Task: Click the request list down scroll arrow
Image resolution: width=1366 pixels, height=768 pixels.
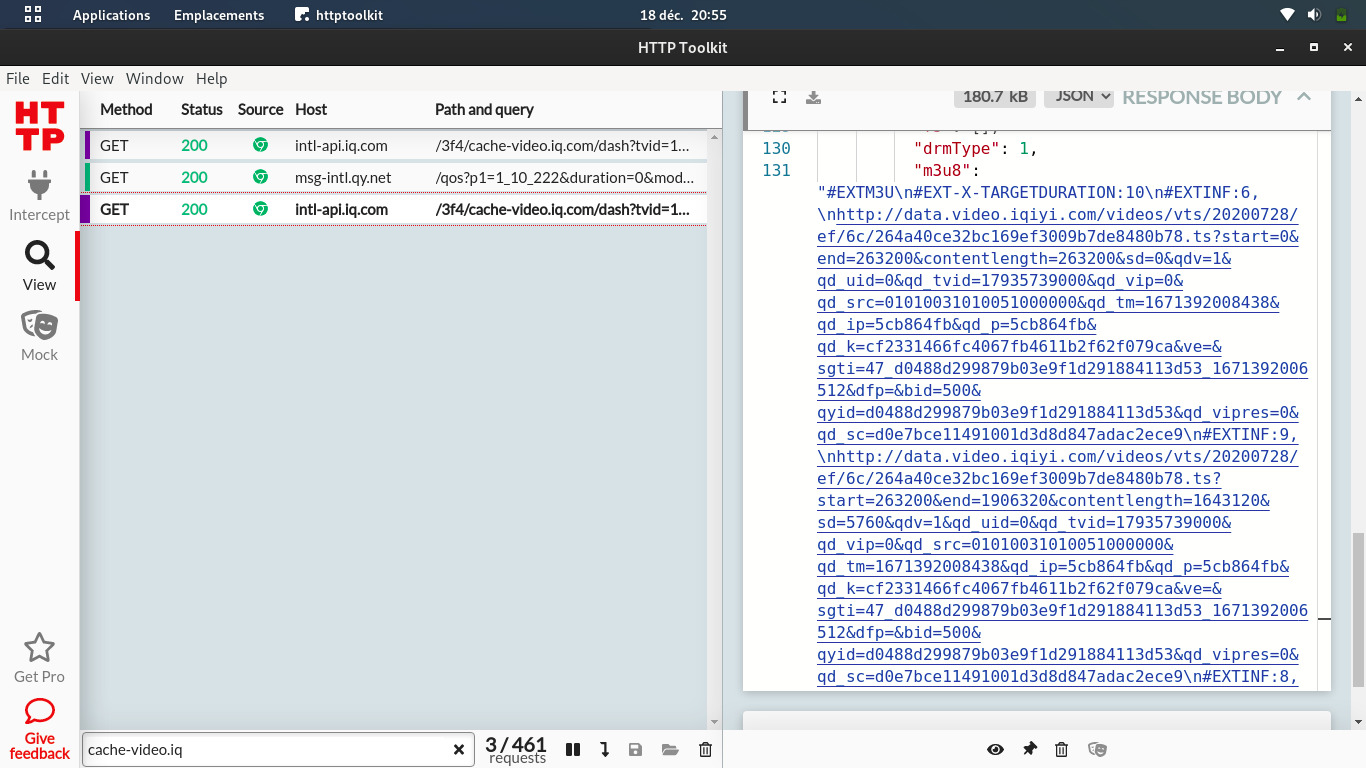Action: pyautogui.click(x=714, y=722)
